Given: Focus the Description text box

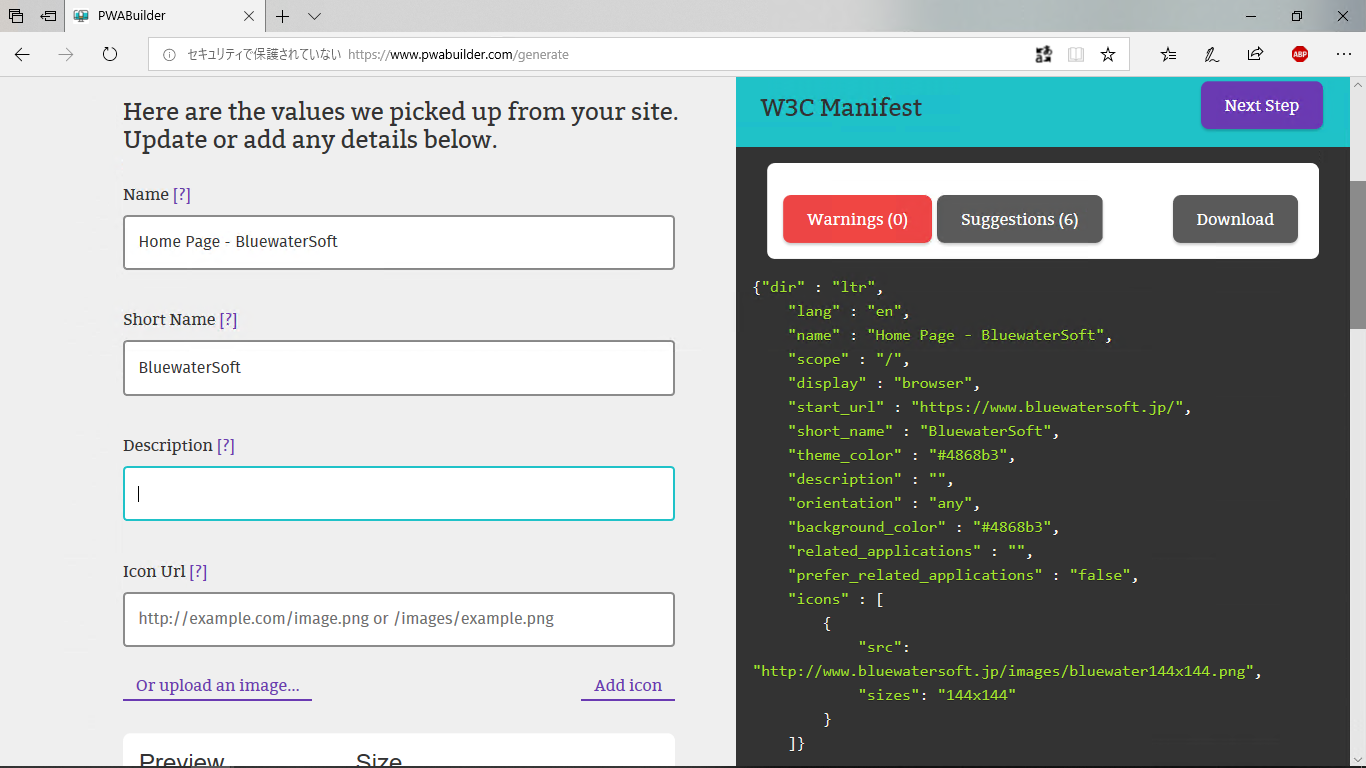Looking at the screenshot, I should [x=399, y=494].
